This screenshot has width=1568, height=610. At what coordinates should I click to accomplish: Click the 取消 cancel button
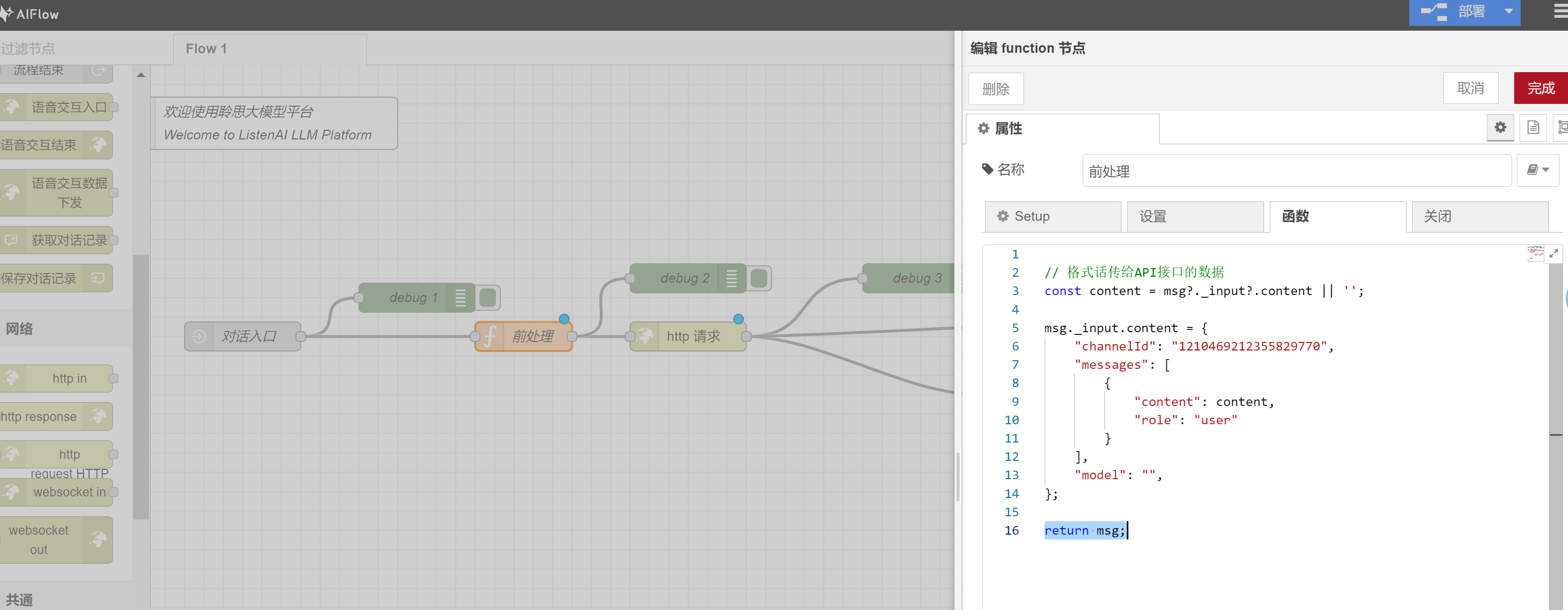click(x=1470, y=88)
